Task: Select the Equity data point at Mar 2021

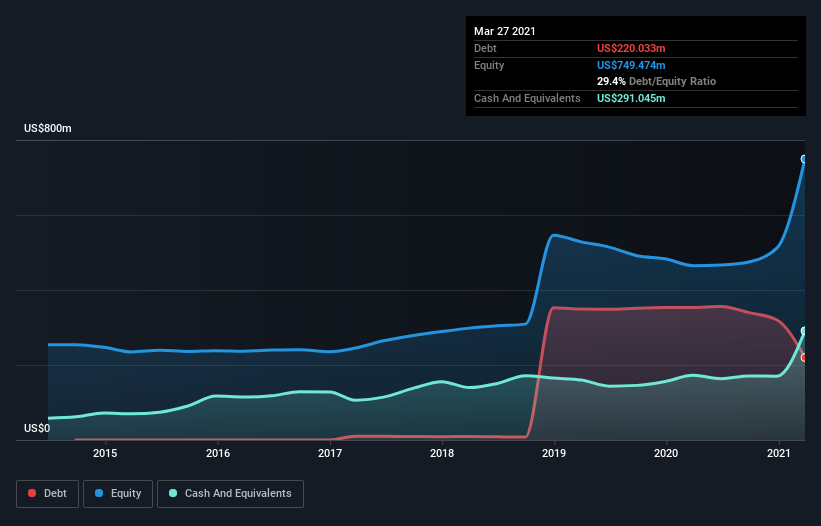Action: (804, 159)
